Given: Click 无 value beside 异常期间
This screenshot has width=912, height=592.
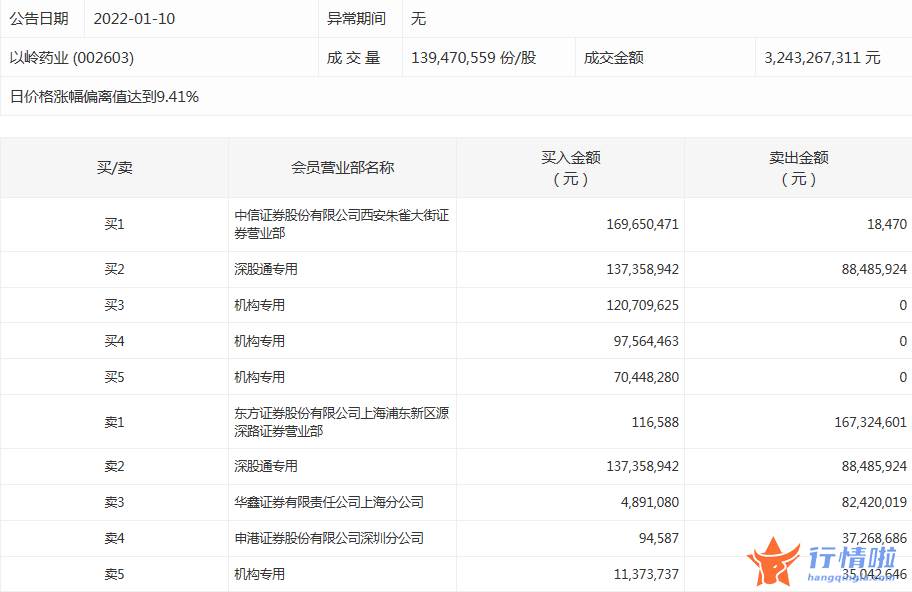Looking at the screenshot, I should click(418, 19).
